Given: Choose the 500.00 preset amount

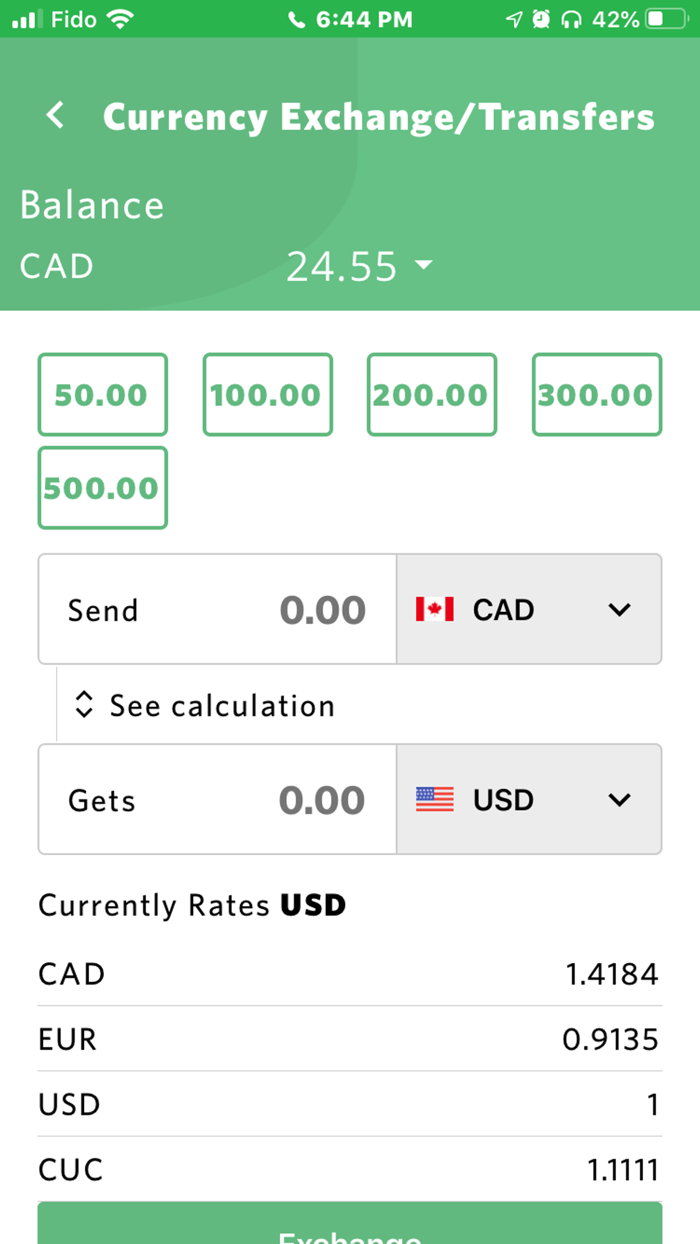Looking at the screenshot, I should pyautogui.click(x=102, y=488).
